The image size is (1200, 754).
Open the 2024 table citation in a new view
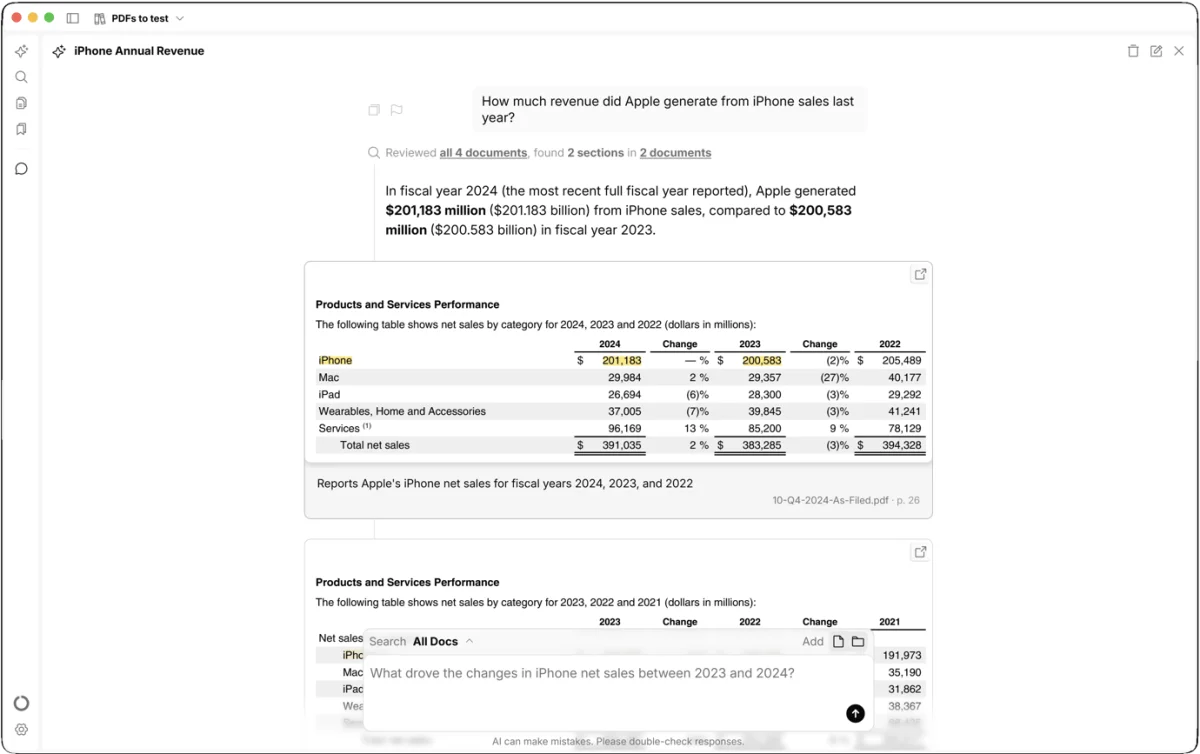(919, 275)
